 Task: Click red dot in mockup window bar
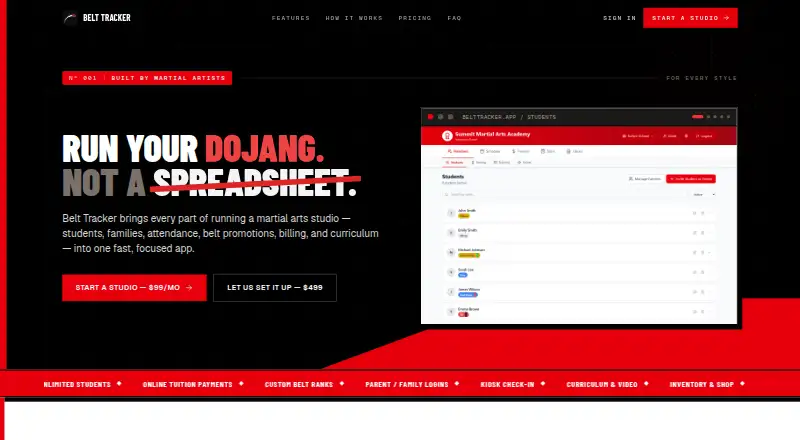point(430,117)
